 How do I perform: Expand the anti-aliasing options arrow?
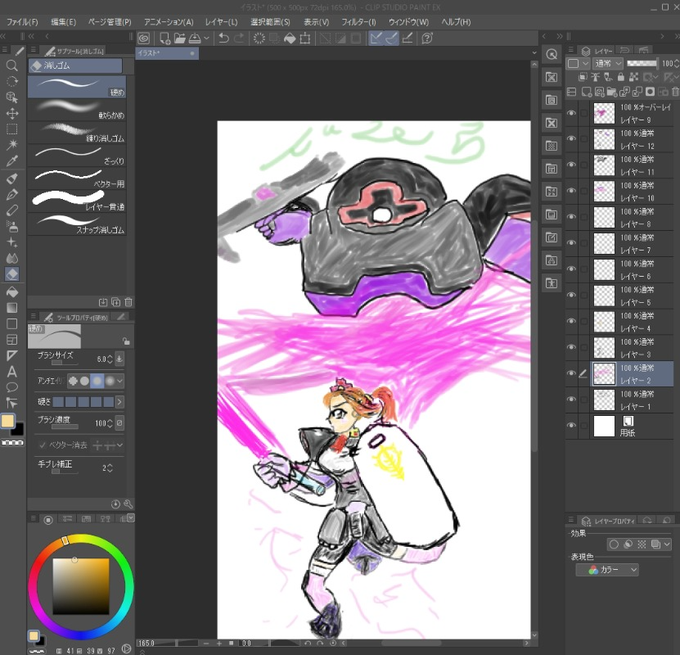click(120, 381)
